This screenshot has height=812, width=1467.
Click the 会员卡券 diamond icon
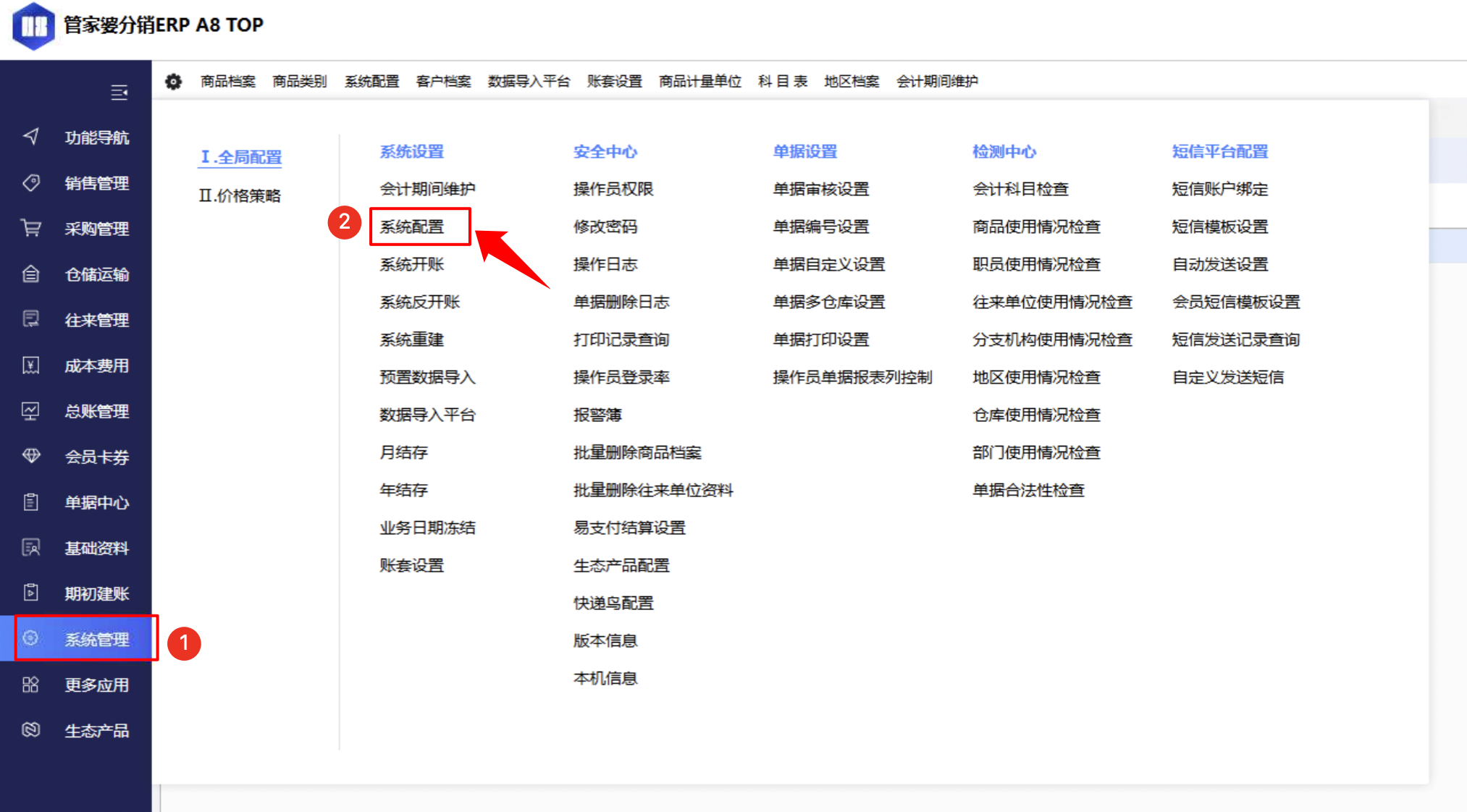pyautogui.click(x=31, y=456)
